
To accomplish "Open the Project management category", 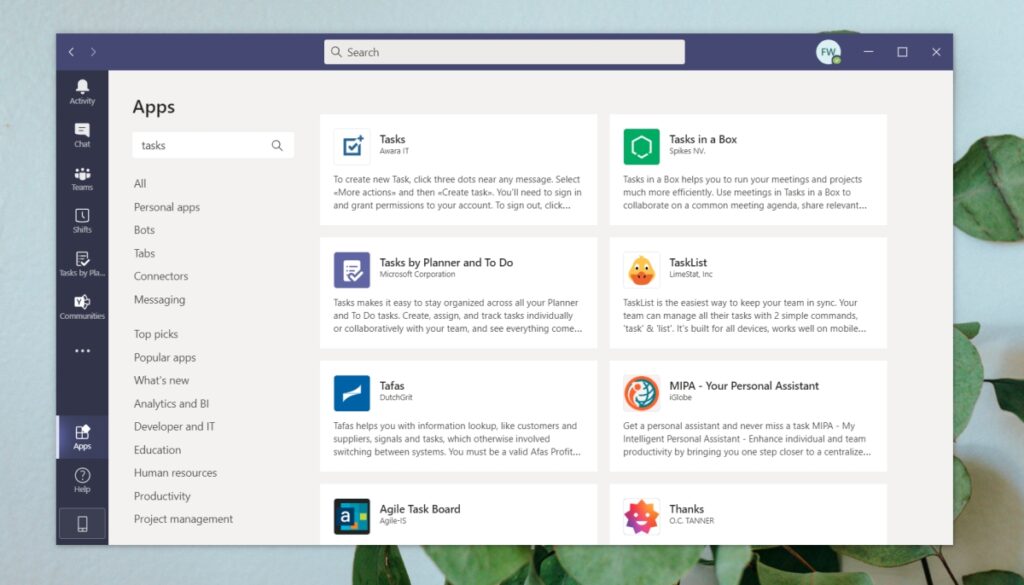I will [183, 519].
